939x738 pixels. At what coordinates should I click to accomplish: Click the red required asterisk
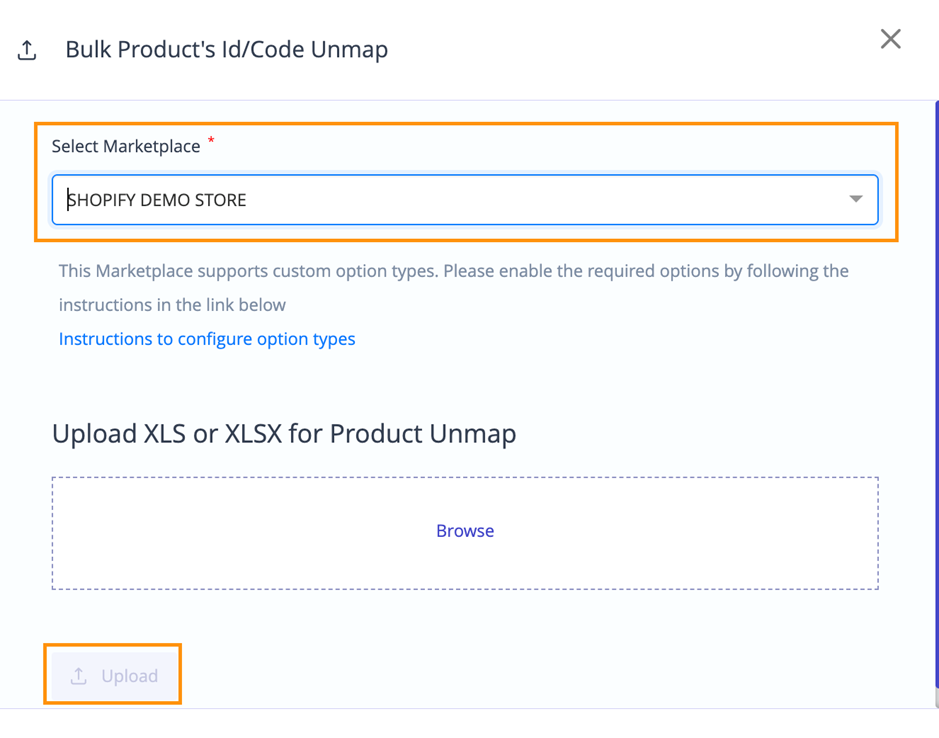coord(211,141)
